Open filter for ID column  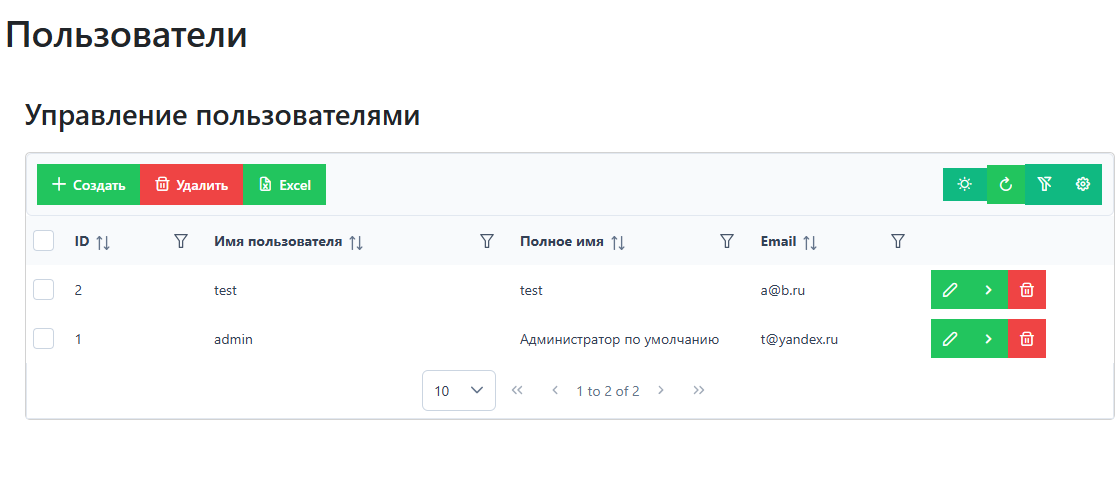(181, 241)
